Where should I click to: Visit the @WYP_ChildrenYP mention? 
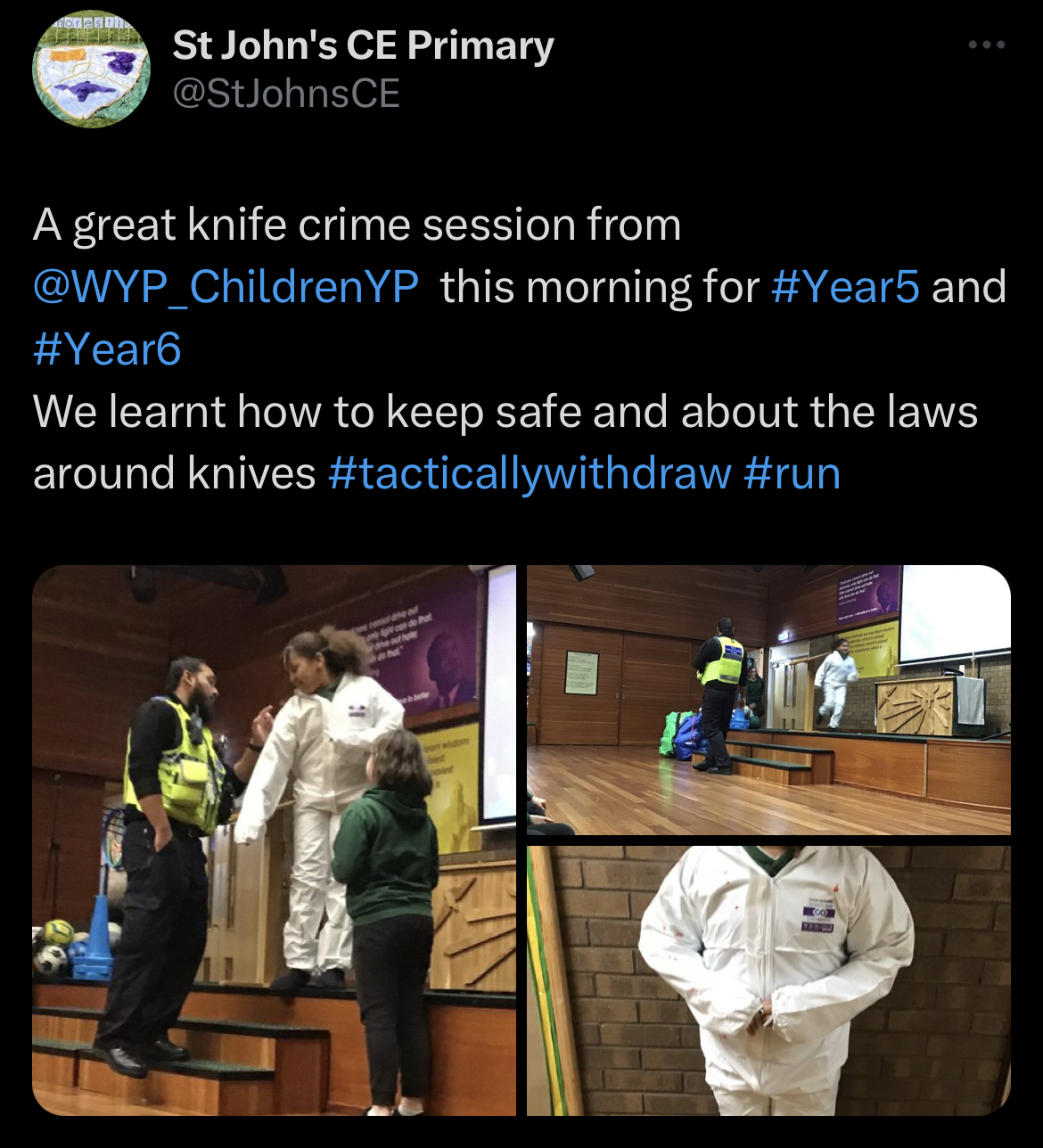[226, 287]
